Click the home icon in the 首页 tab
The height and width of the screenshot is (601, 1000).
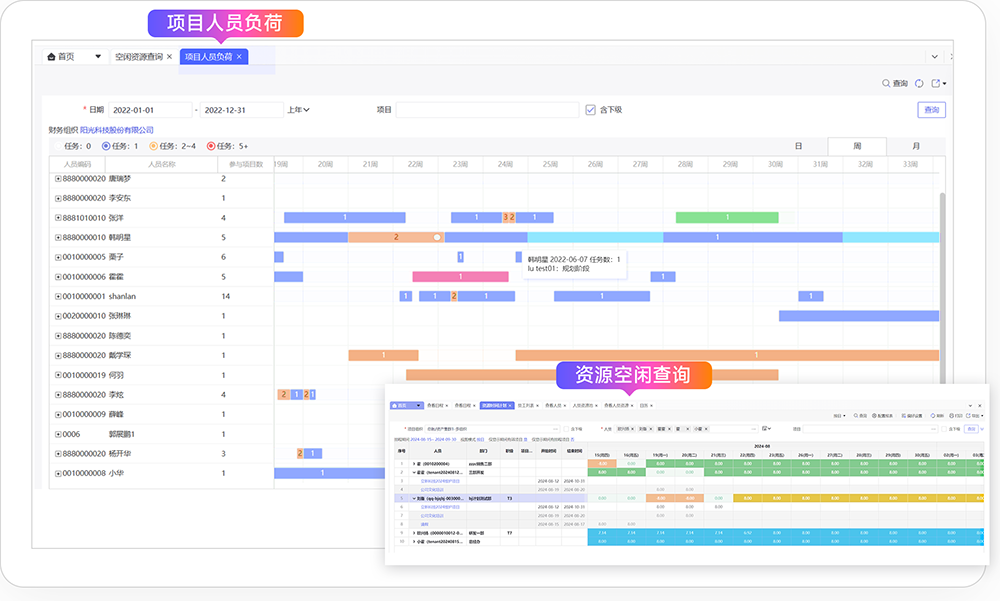pyautogui.click(x=52, y=57)
